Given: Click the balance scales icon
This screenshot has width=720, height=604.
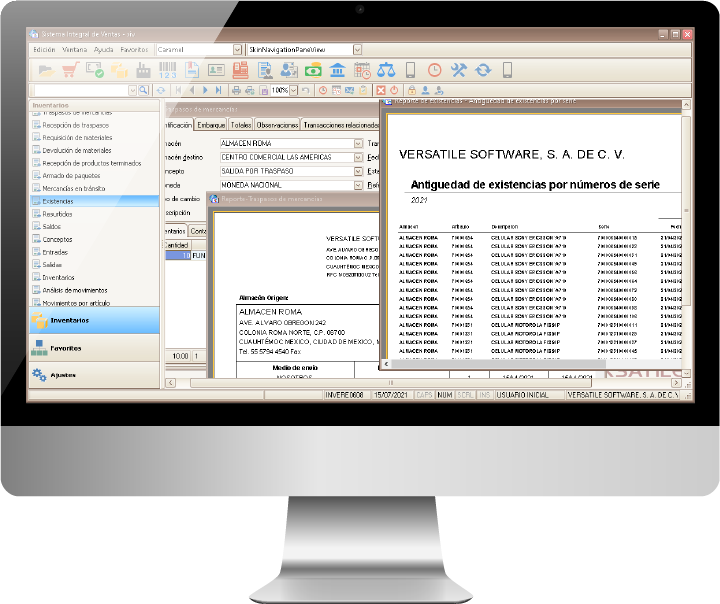Looking at the screenshot, I should click(x=386, y=70).
